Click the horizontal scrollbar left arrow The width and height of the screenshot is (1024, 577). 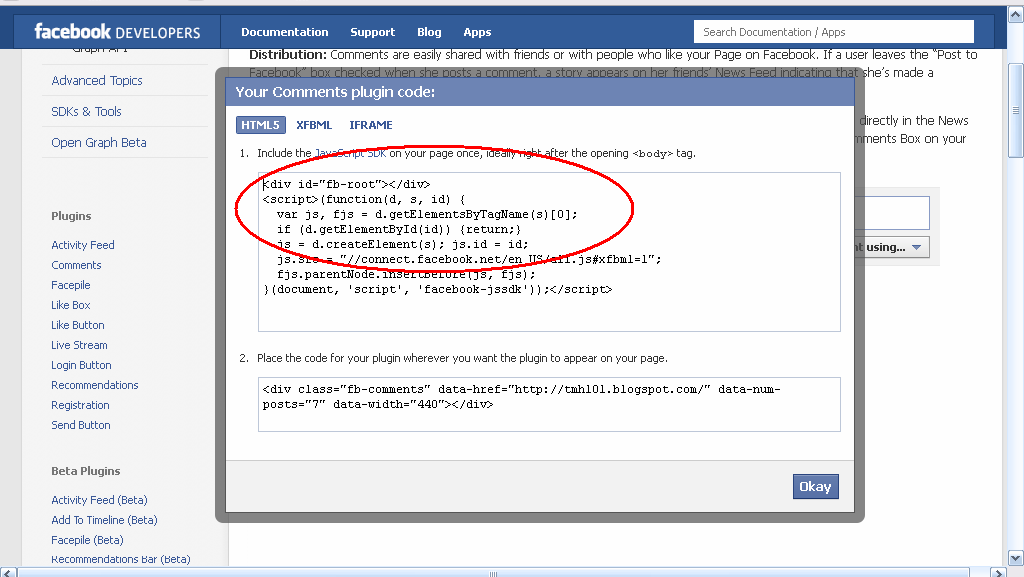coord(8,572)
